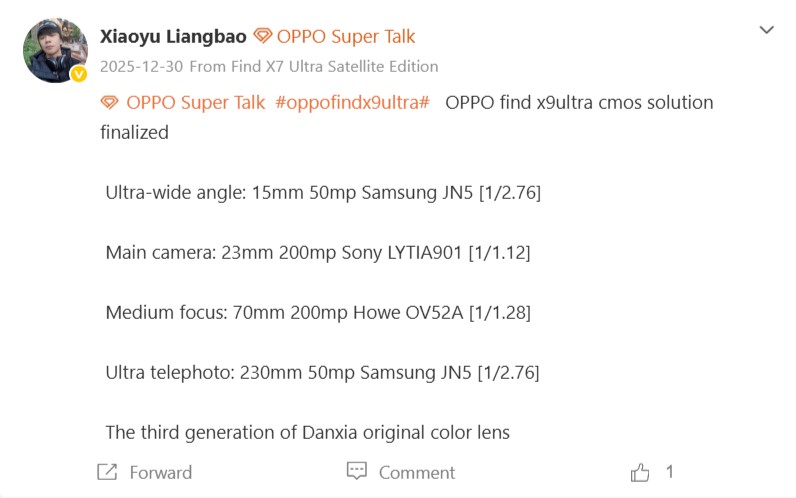Click the Comment label

(x=416, y=473)
